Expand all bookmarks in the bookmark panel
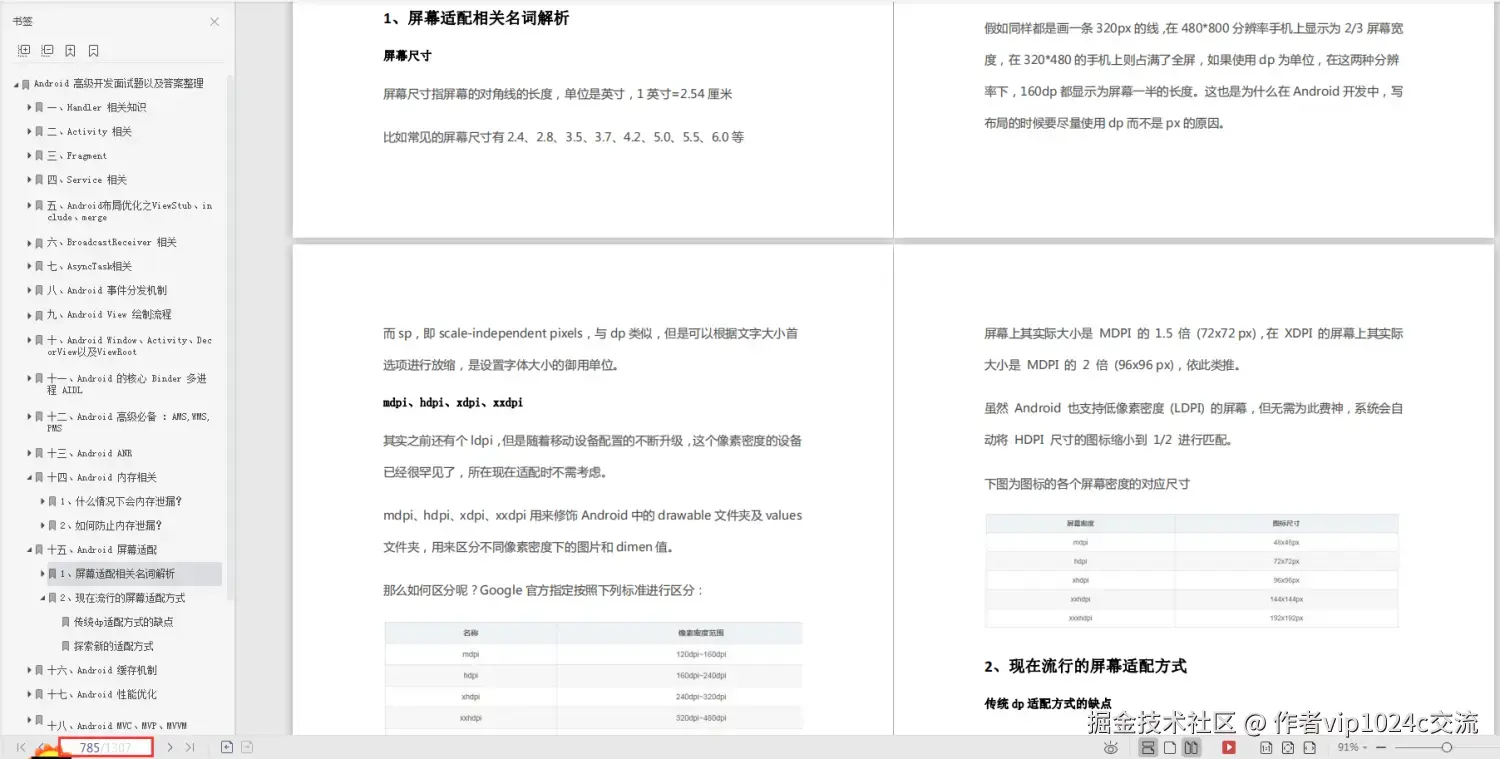 (x=24, y=50)
